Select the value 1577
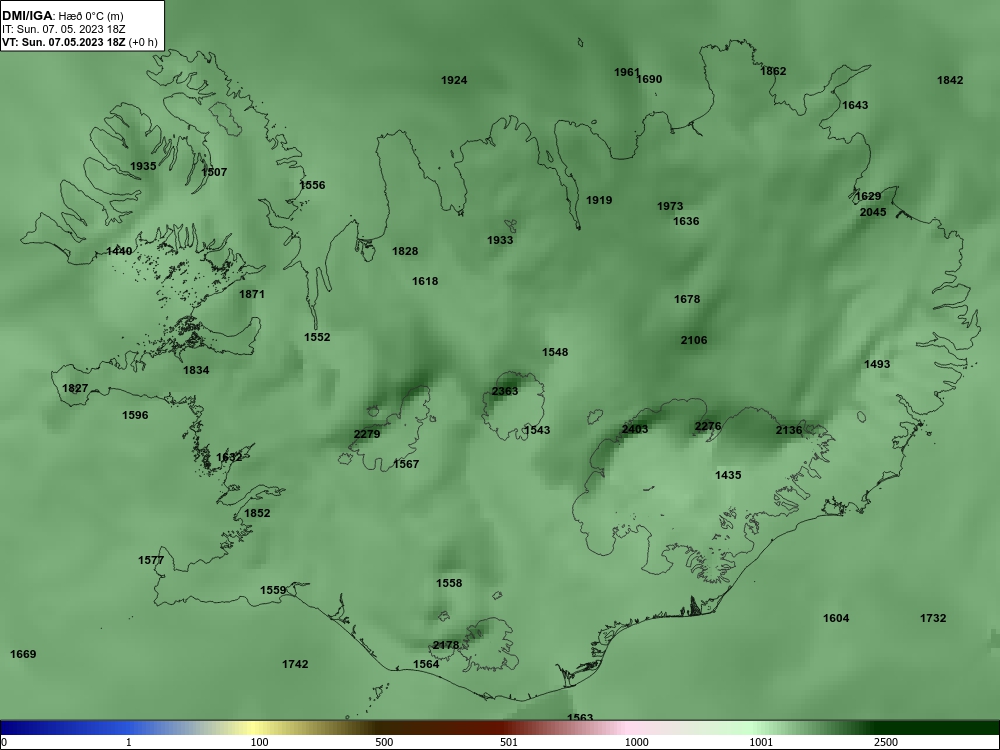The width and height of the screenshot is (1000, 750). (151, 561)
